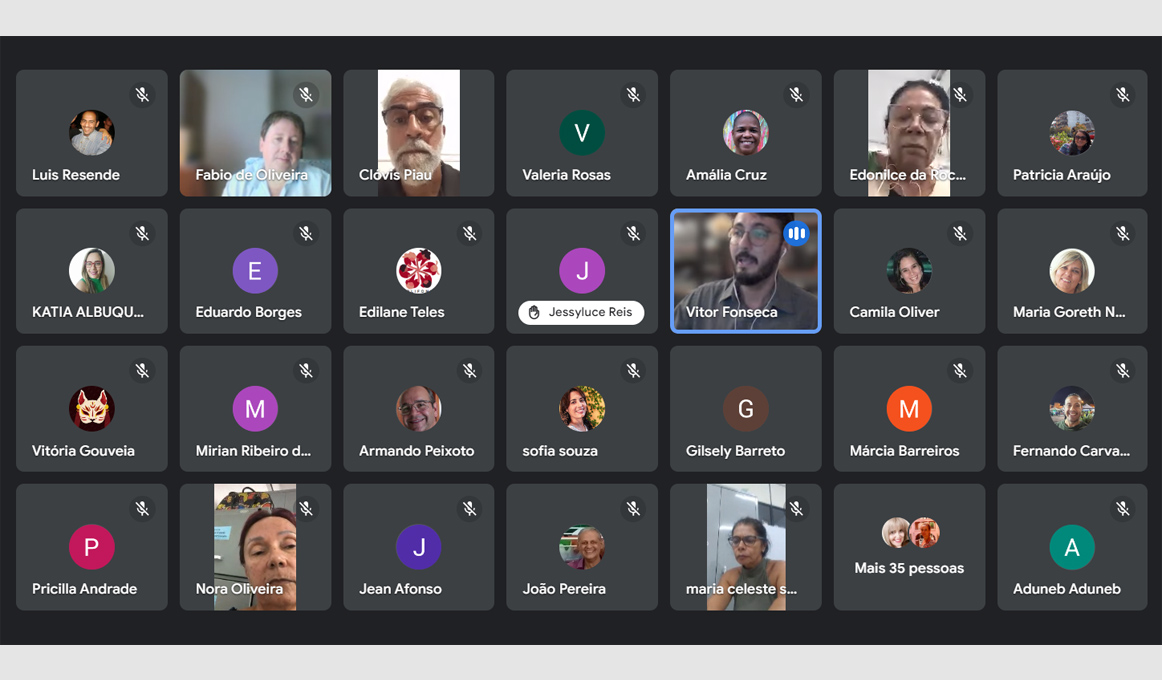The width and height of the screenshot is (1162, 680).
Task: Click Camila Oliver profile photo
Action: (909, 270)
